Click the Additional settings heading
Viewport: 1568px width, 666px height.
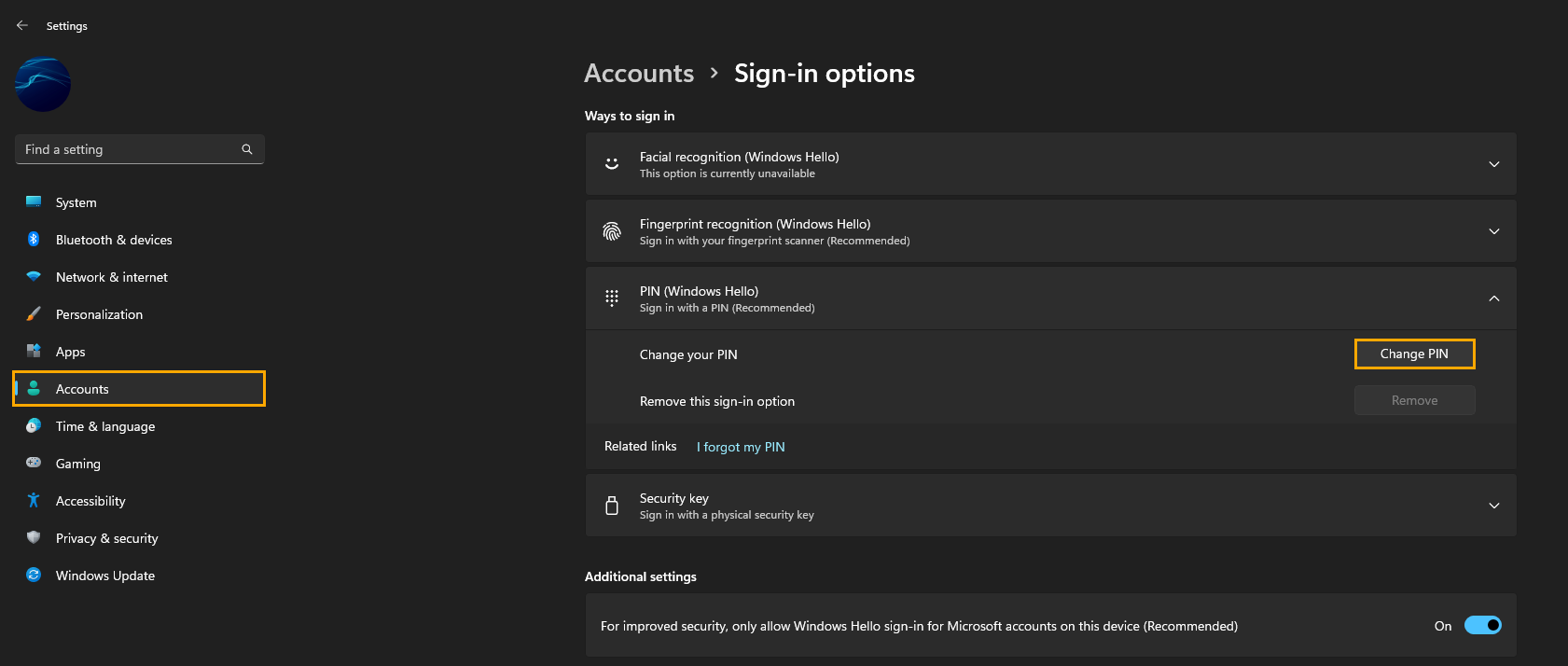641,576
